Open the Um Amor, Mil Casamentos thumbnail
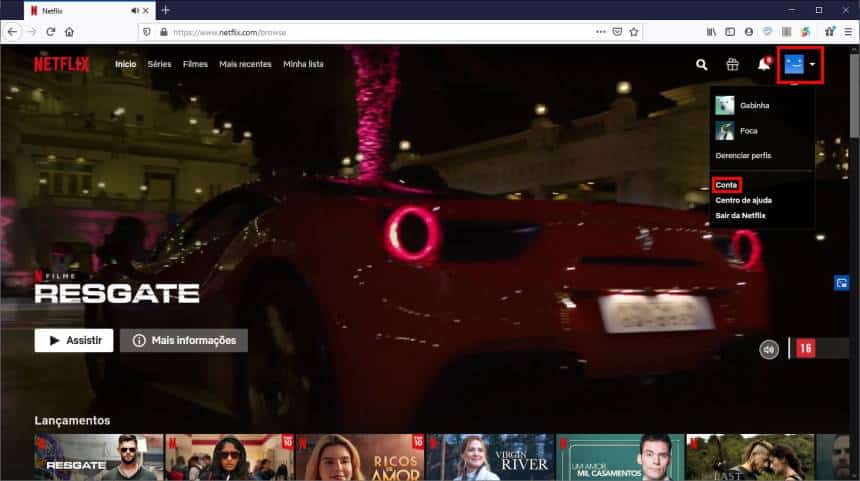 [620, 457]
